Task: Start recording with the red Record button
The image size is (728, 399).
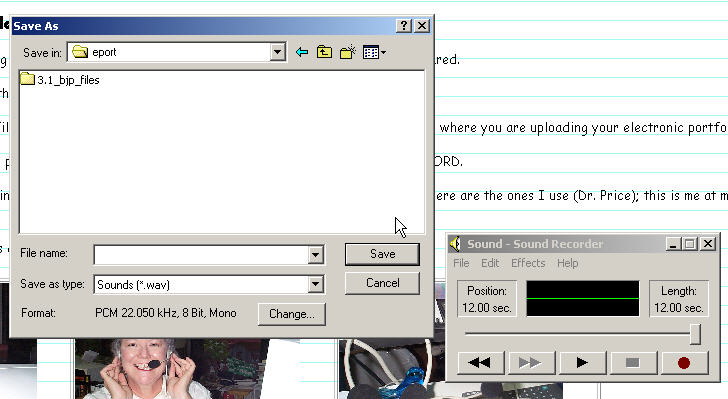Action: click(684, 362)
